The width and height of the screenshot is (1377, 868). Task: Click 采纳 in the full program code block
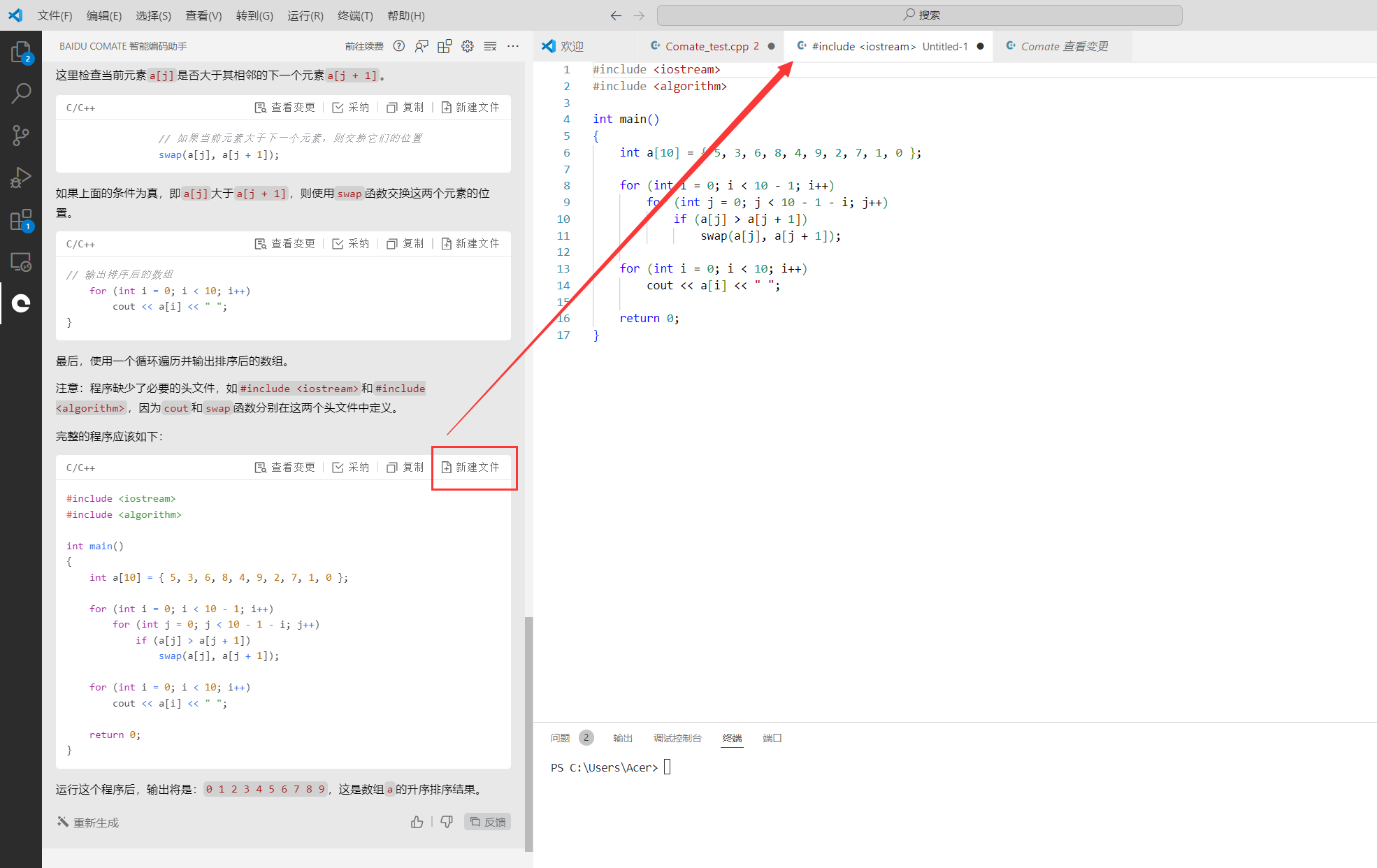click(x=351, y=467)
